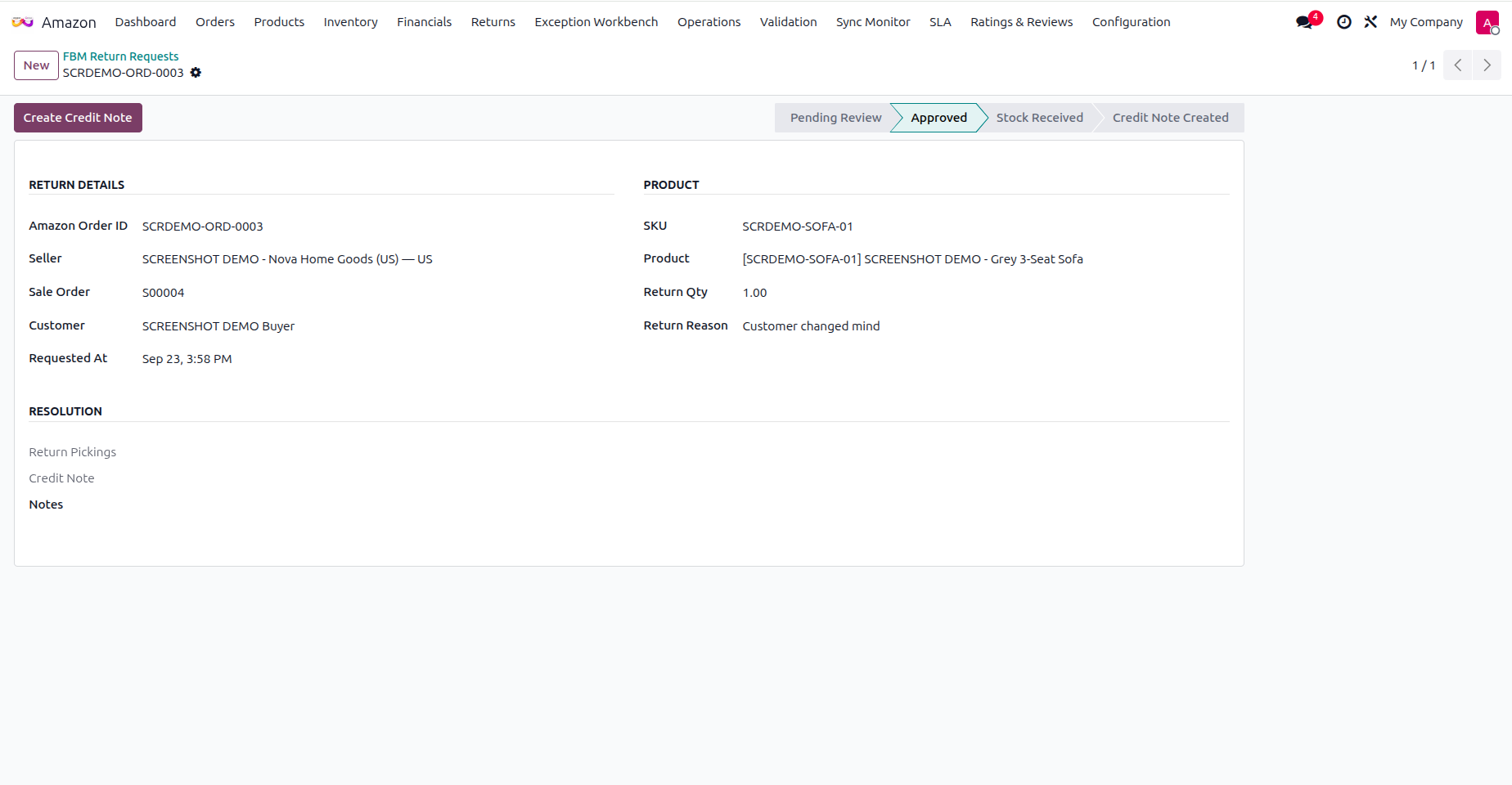
Task: Click the Requested At date value
Action: point(187,359)
